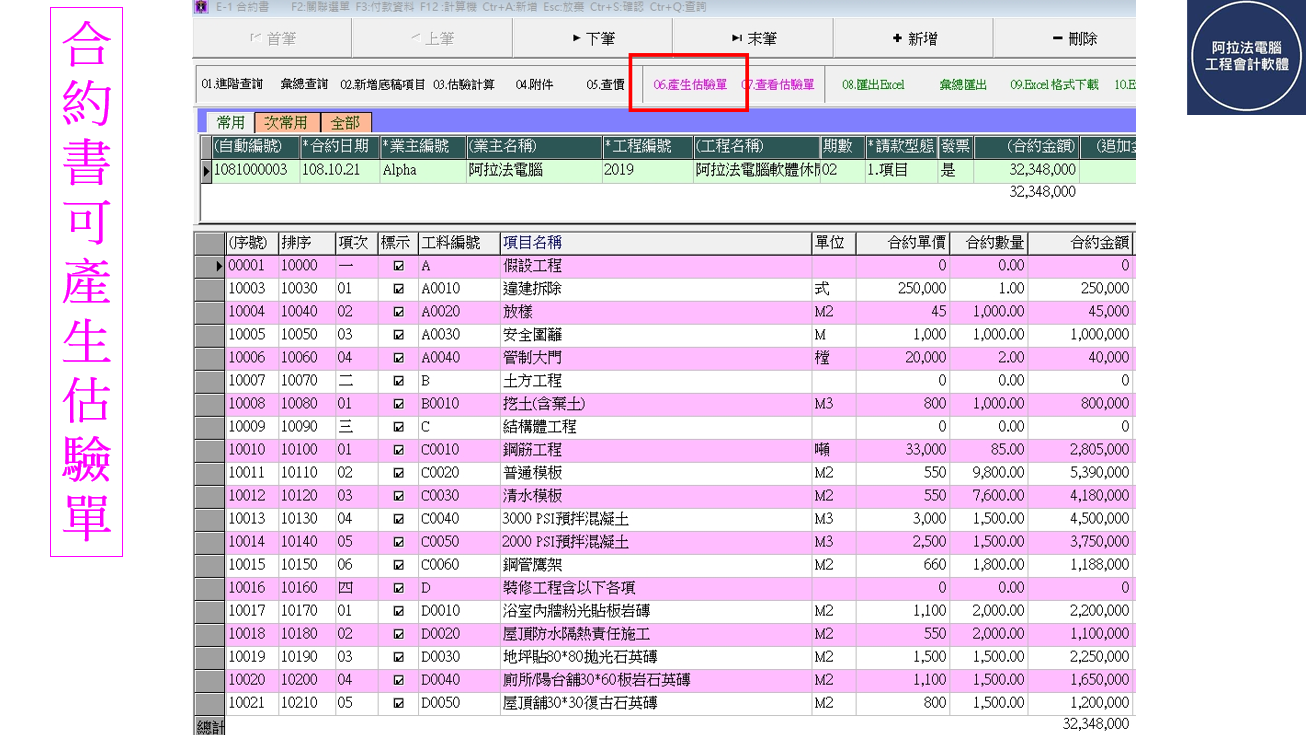Toggle 標示 checkbox for 普通模板 row

tap(398, 474)
